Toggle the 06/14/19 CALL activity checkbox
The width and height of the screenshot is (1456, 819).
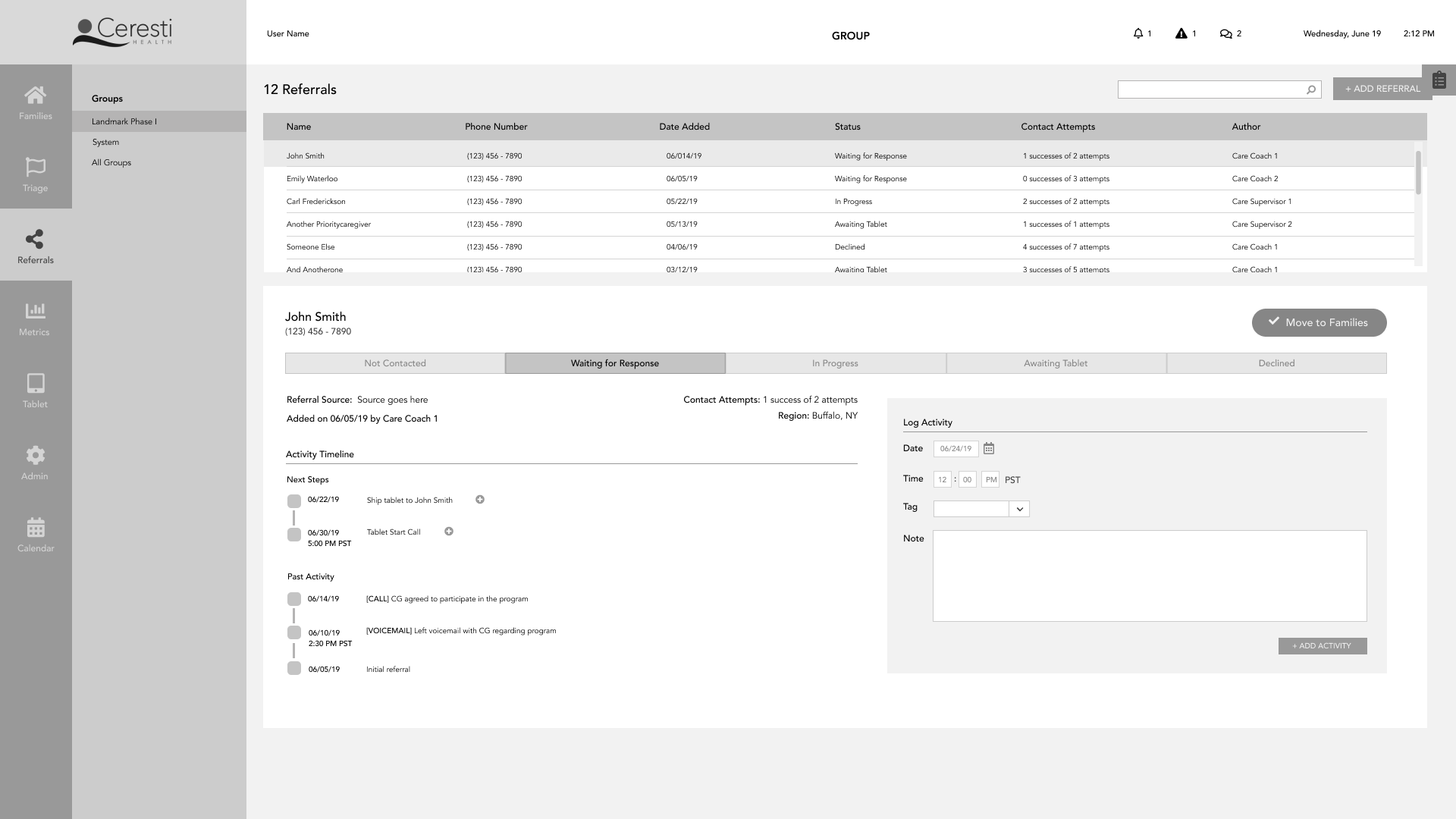coord(294,599)
